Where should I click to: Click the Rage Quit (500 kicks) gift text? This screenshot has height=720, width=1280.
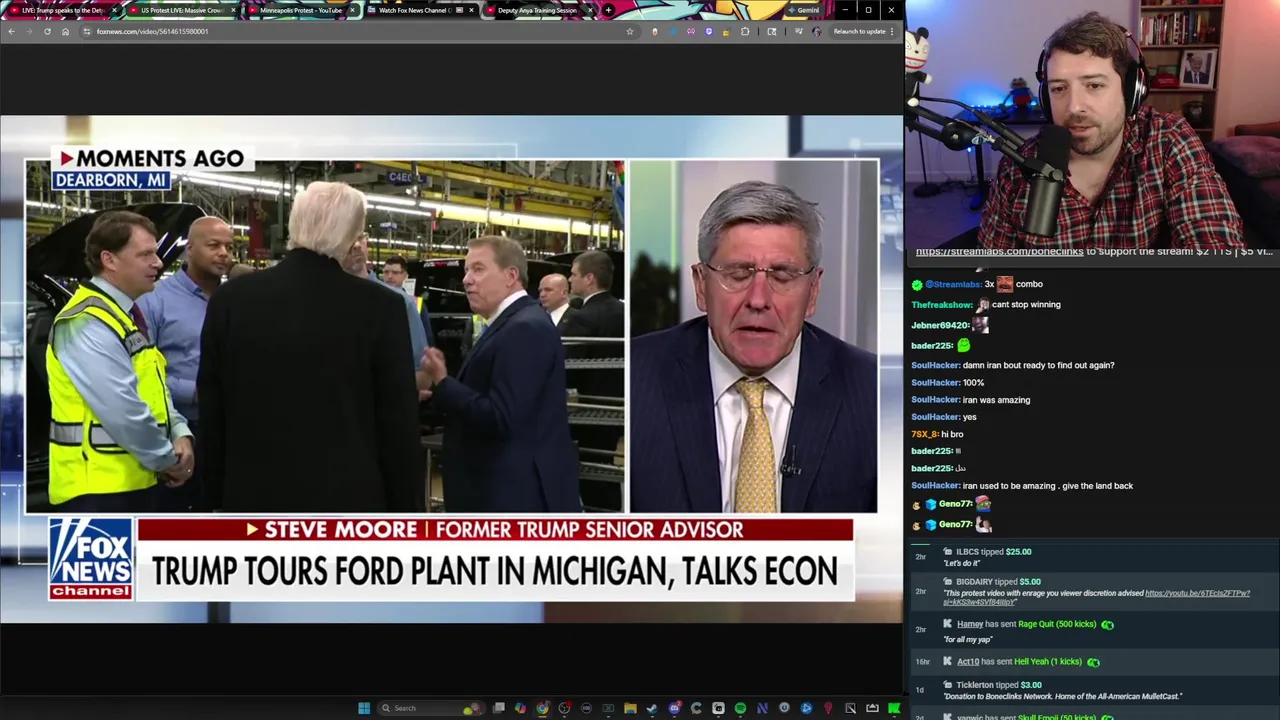tap(1057, 624)
